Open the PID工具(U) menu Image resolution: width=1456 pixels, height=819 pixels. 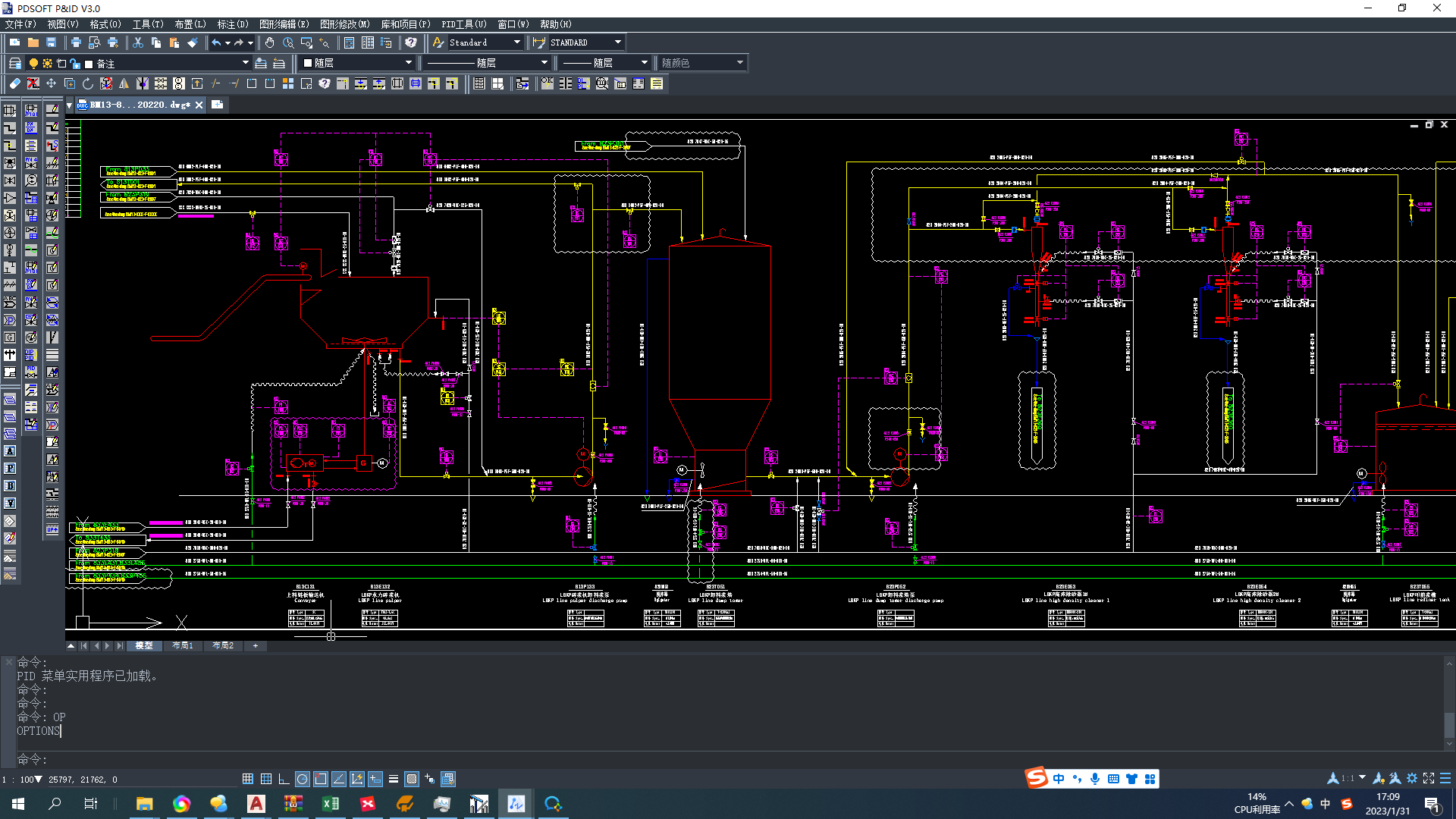[x=464, y=24]
